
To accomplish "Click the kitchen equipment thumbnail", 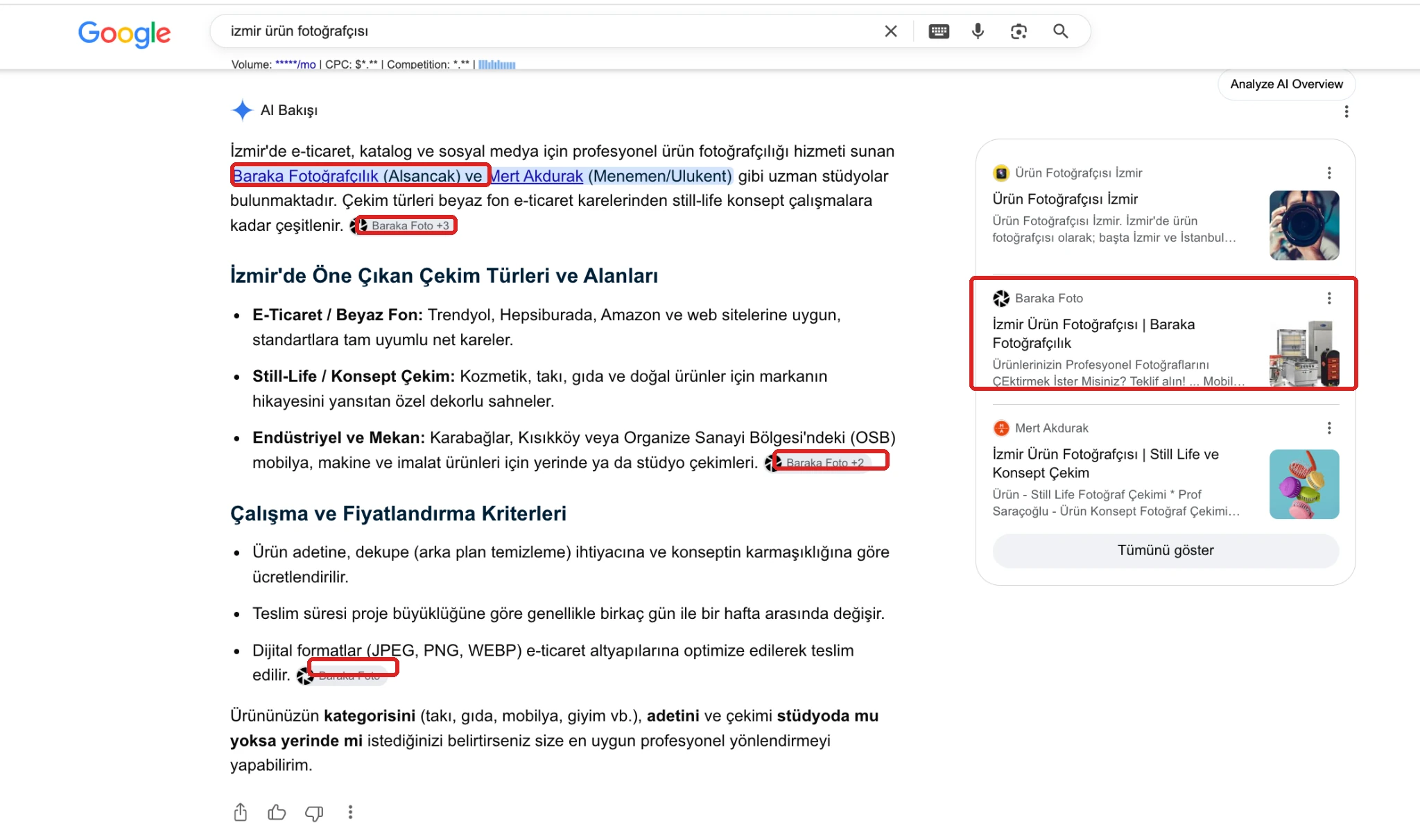I will tap(1304, 352).
